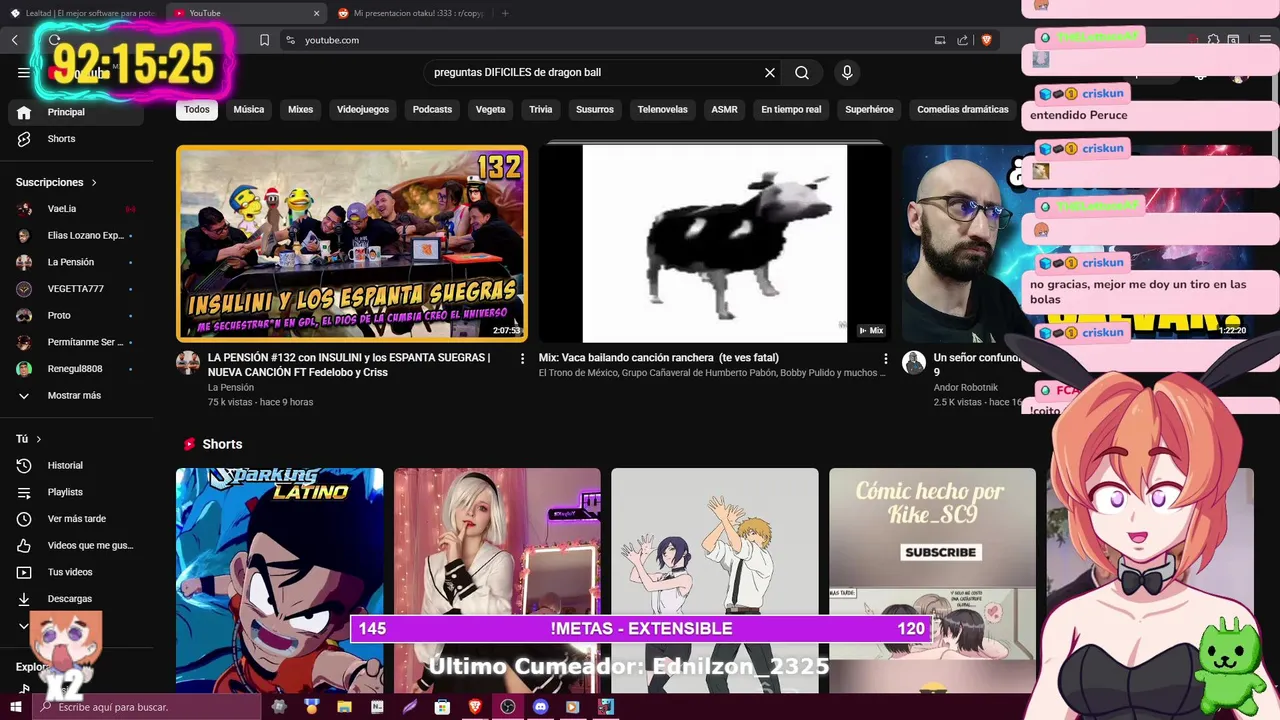Open OBS Studio from the taskbar
This screenshot has width=1280, height=720.
[x=508, y=707]
